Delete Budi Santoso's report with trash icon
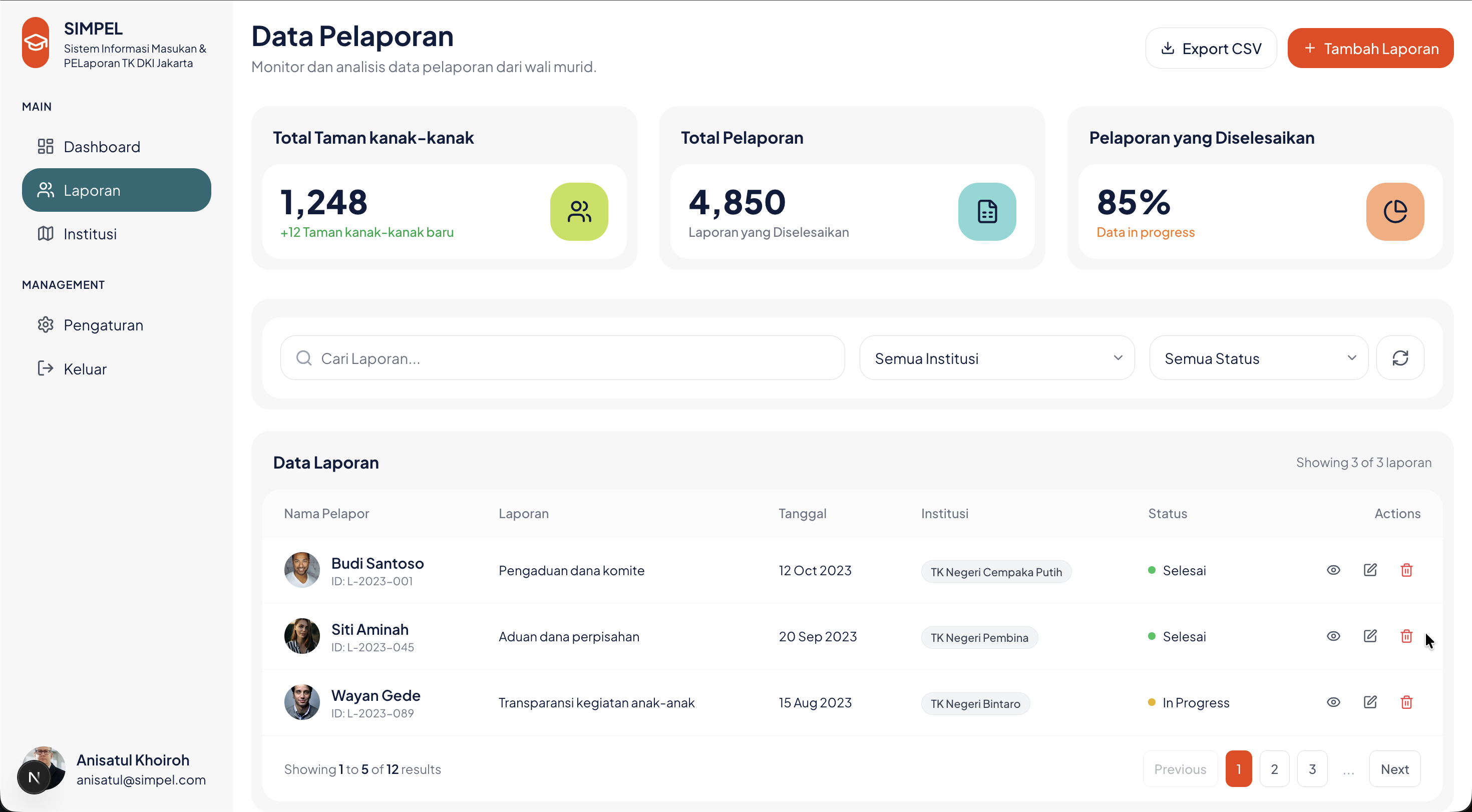This screenshot has height=812, width=1472. 1406,570
